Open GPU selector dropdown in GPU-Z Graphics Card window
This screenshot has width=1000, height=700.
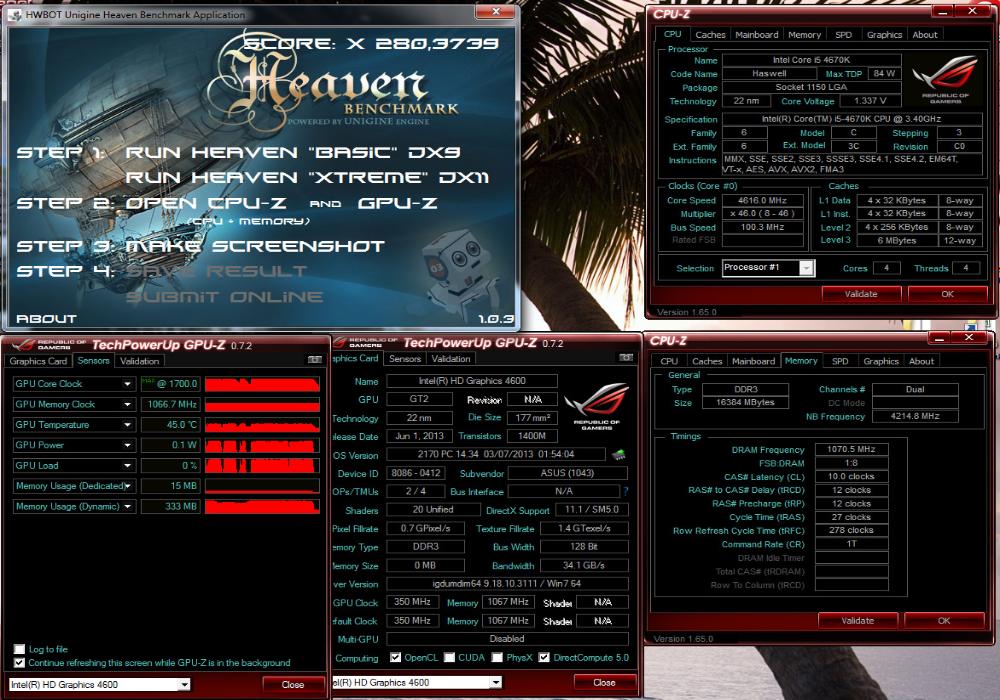tap(496, 683)
